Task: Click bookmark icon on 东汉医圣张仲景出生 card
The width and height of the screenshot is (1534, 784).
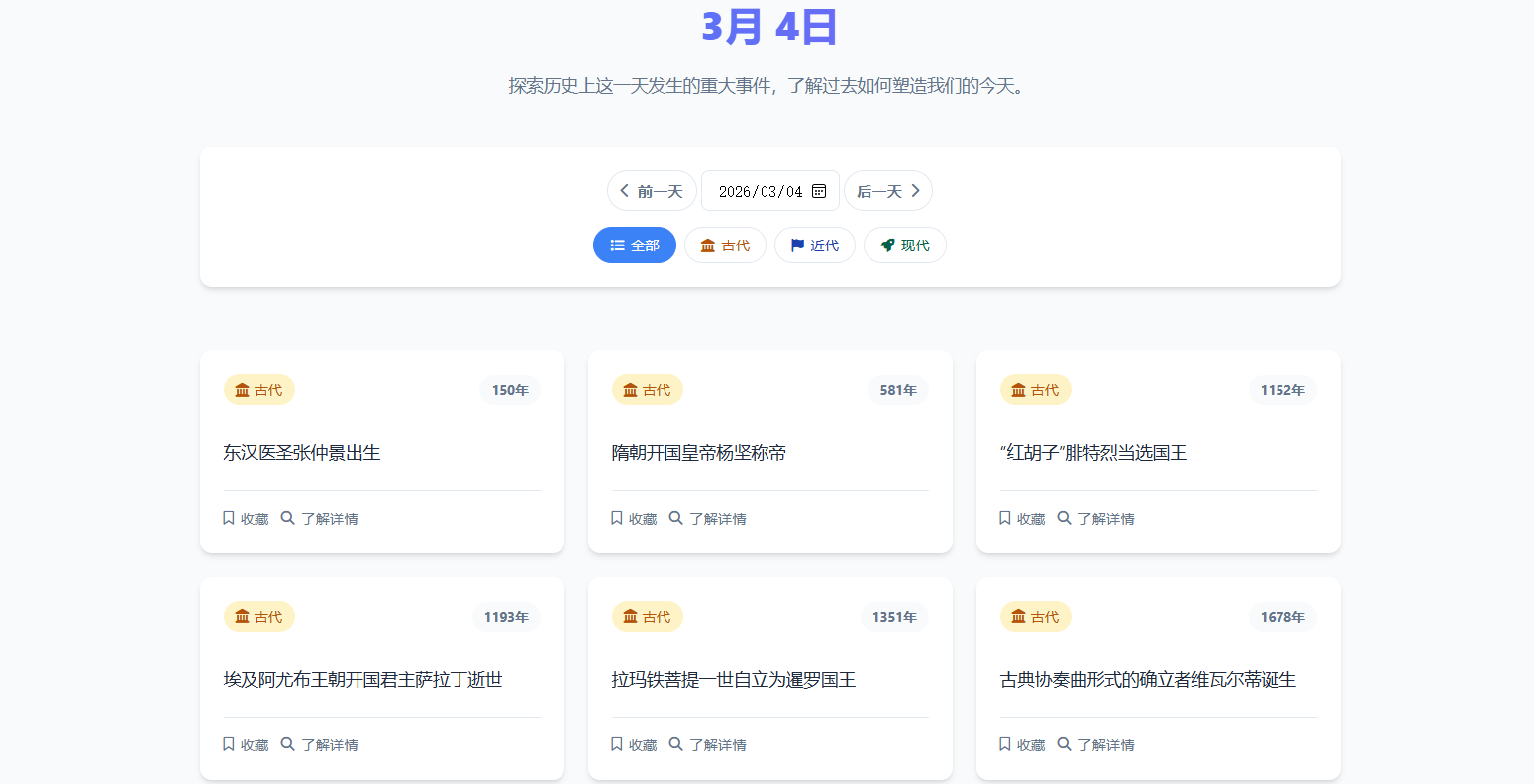Action: tap(229, 518)
